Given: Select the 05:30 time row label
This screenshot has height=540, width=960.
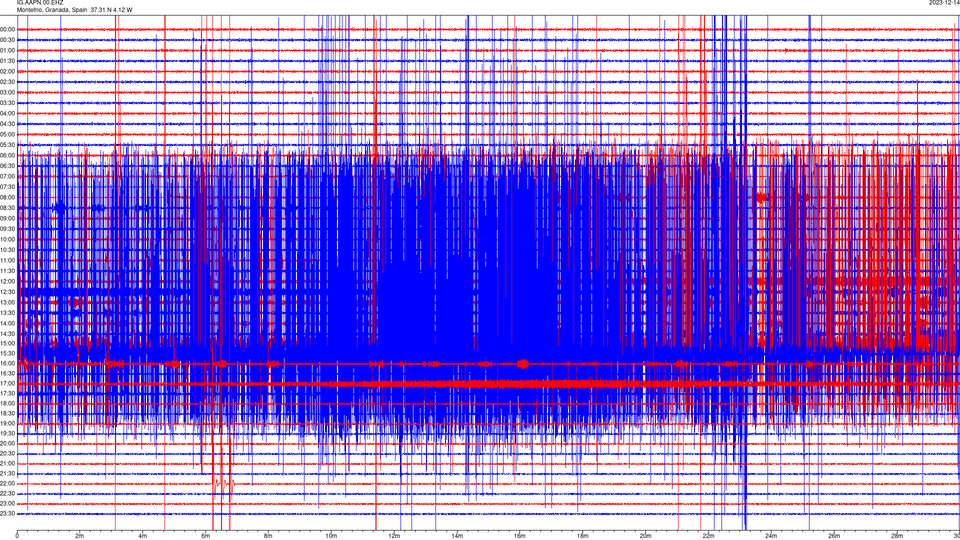Looking at the screenshot, I should click(7, 144).
